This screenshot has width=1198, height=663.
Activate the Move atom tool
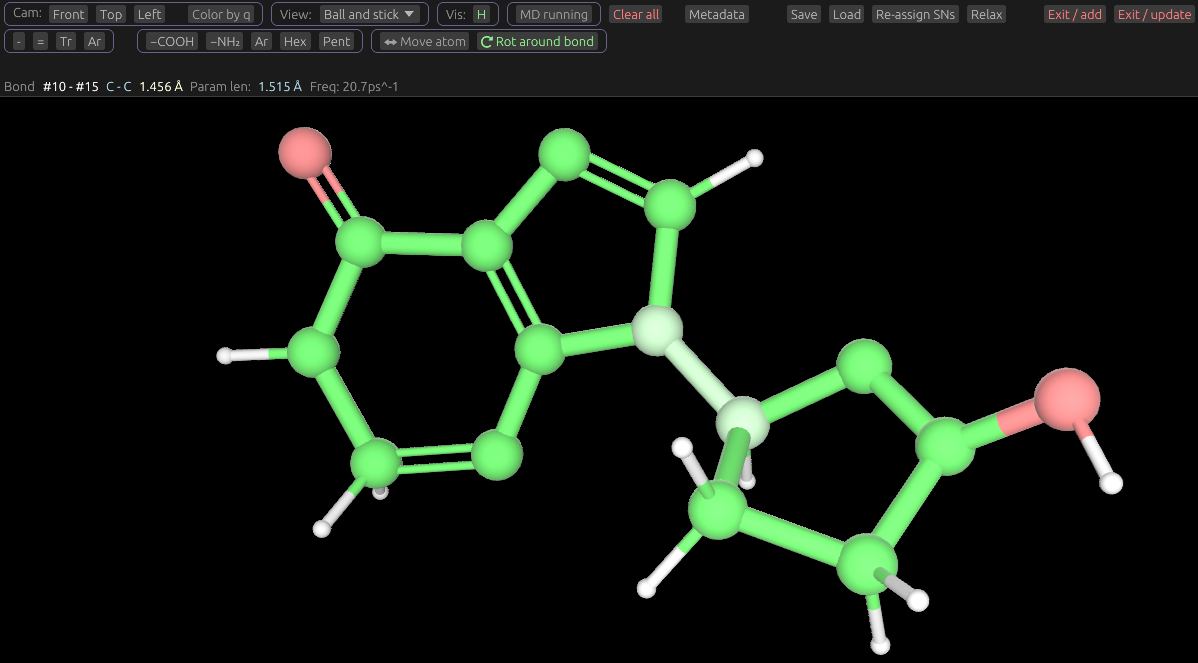point(425,41)
